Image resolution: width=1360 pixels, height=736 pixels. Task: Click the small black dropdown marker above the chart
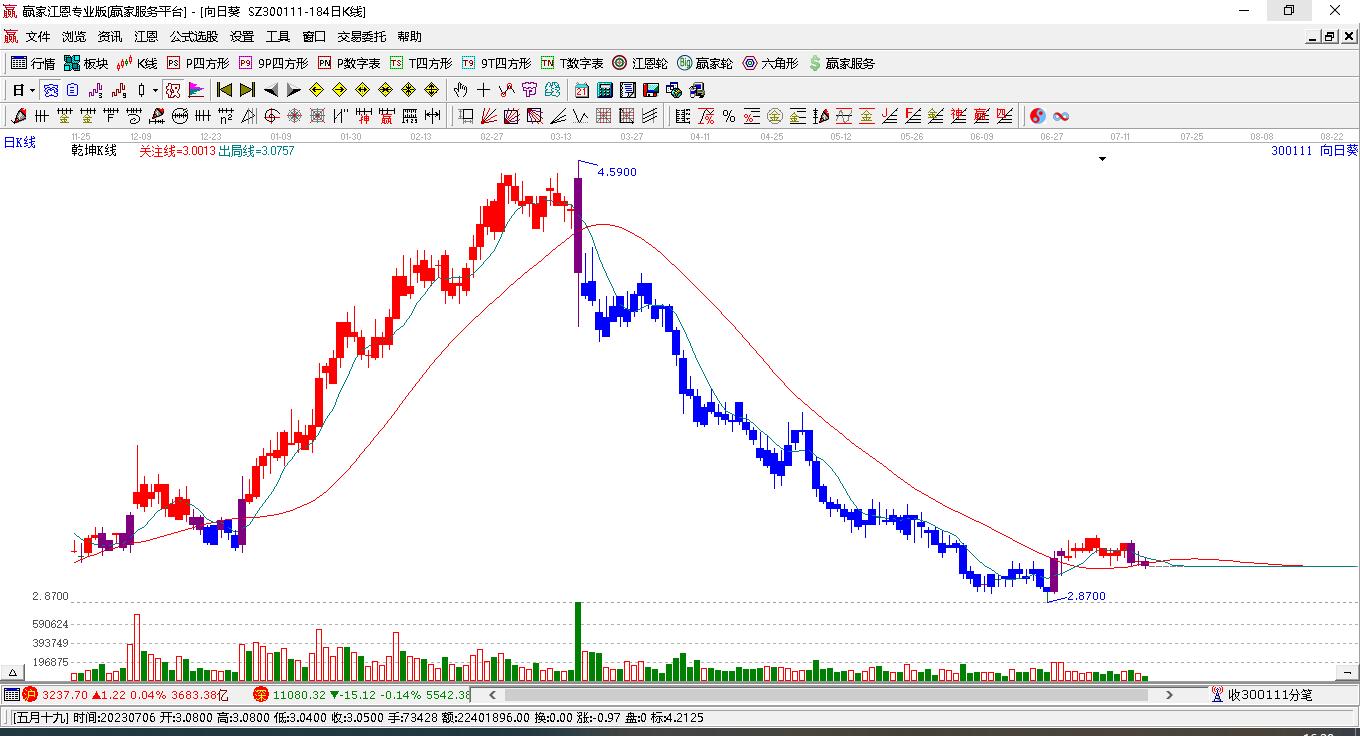click(x=1103, y=159)
